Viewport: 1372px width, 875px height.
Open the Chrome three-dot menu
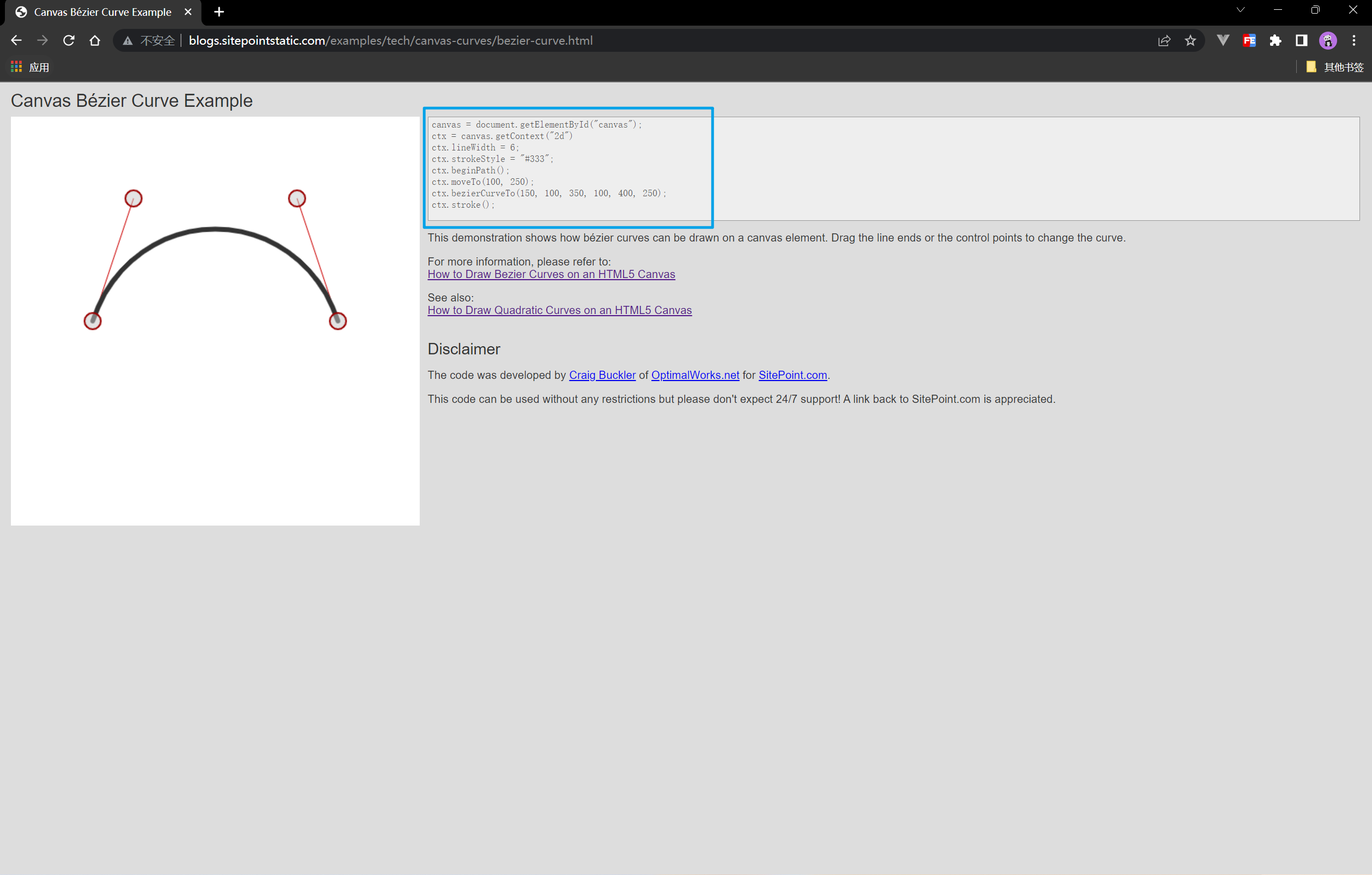[1354, 40]
